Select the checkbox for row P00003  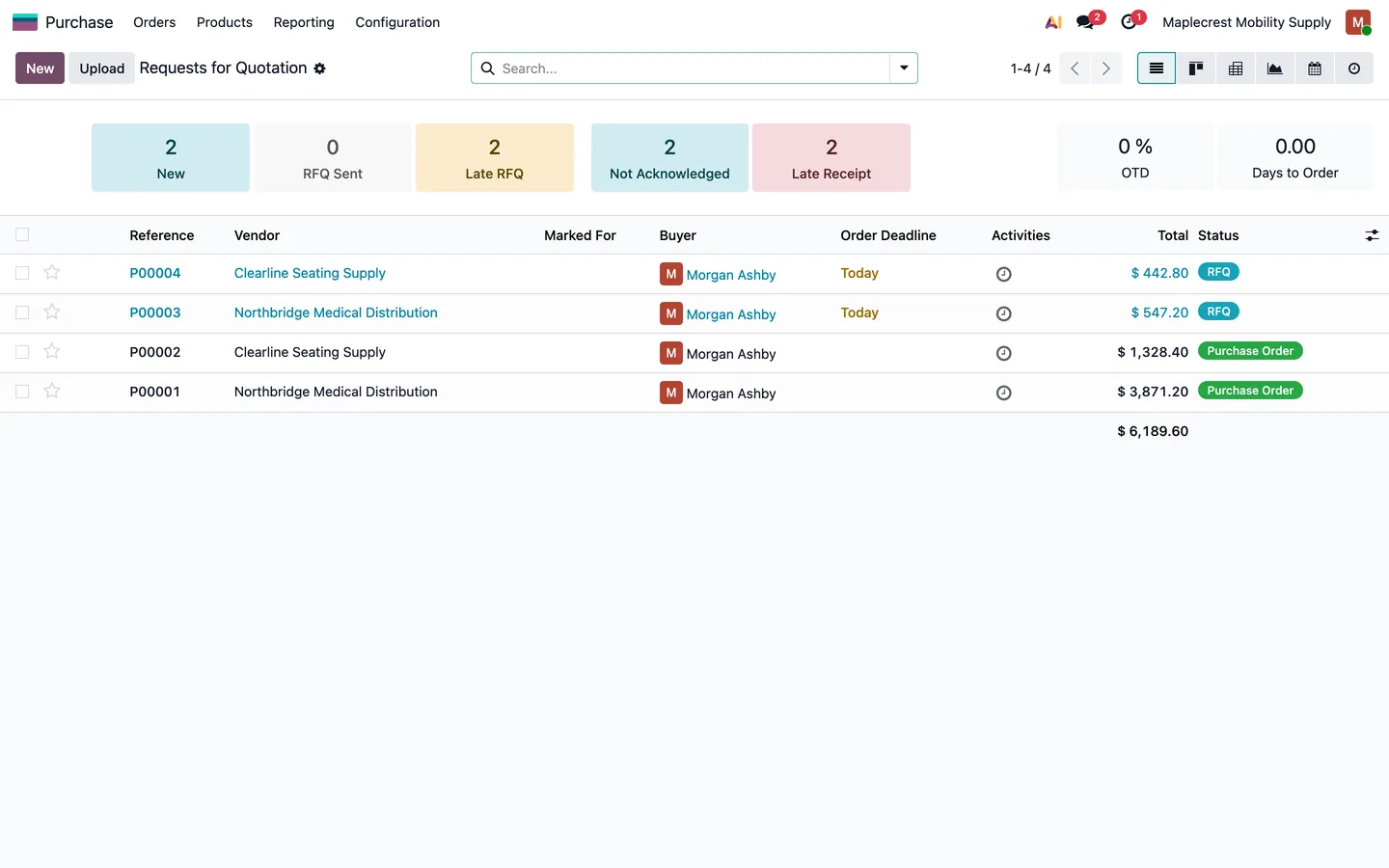tap(22, 312)
